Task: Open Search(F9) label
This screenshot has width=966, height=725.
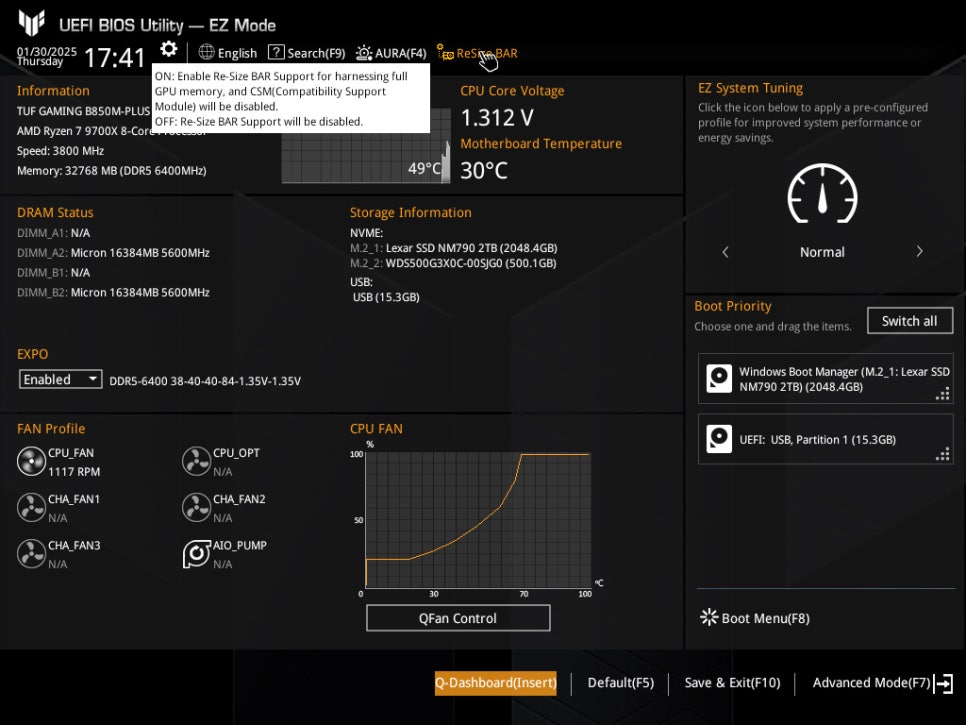Action: pos(316,54)
